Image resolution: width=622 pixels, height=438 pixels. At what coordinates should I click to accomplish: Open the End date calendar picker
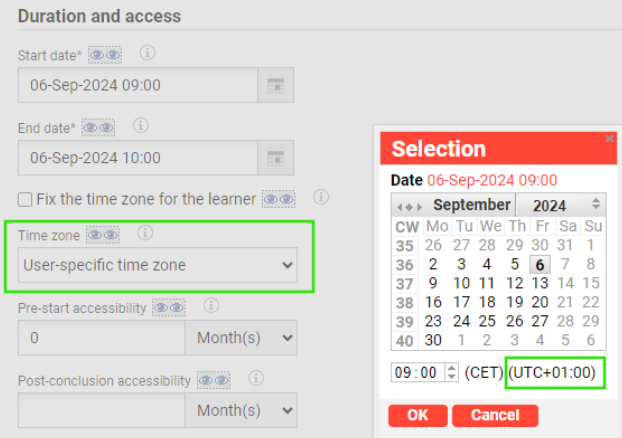tap(275, 157)
